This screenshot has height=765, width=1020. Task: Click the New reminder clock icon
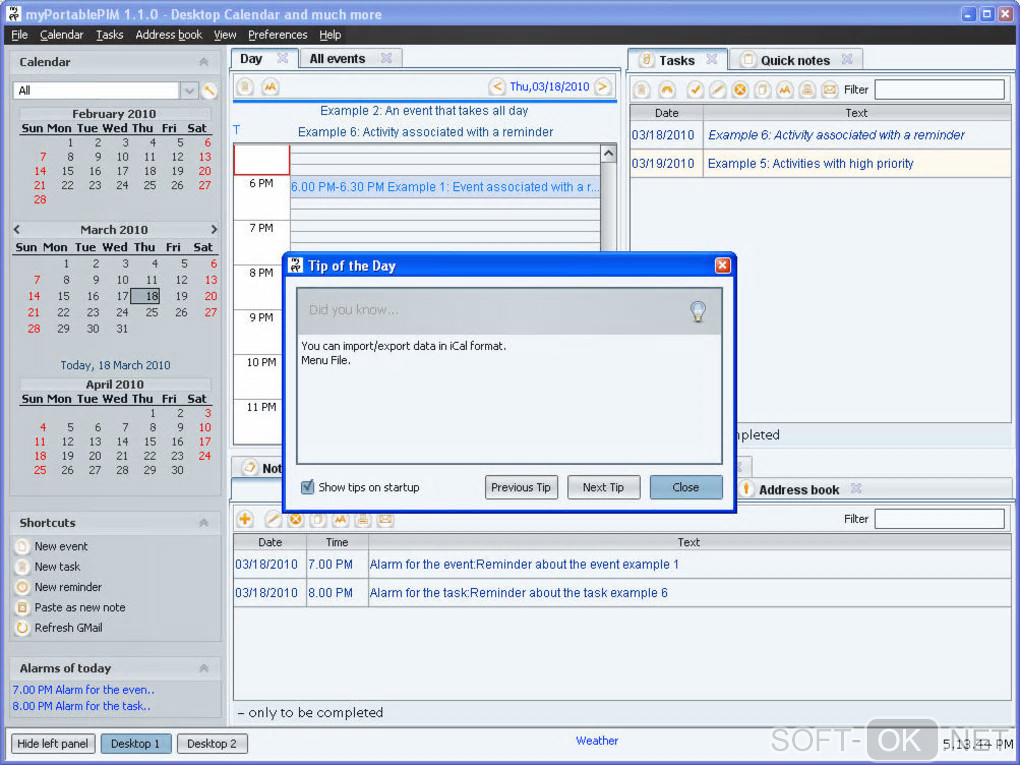click(x=23, y=587)
